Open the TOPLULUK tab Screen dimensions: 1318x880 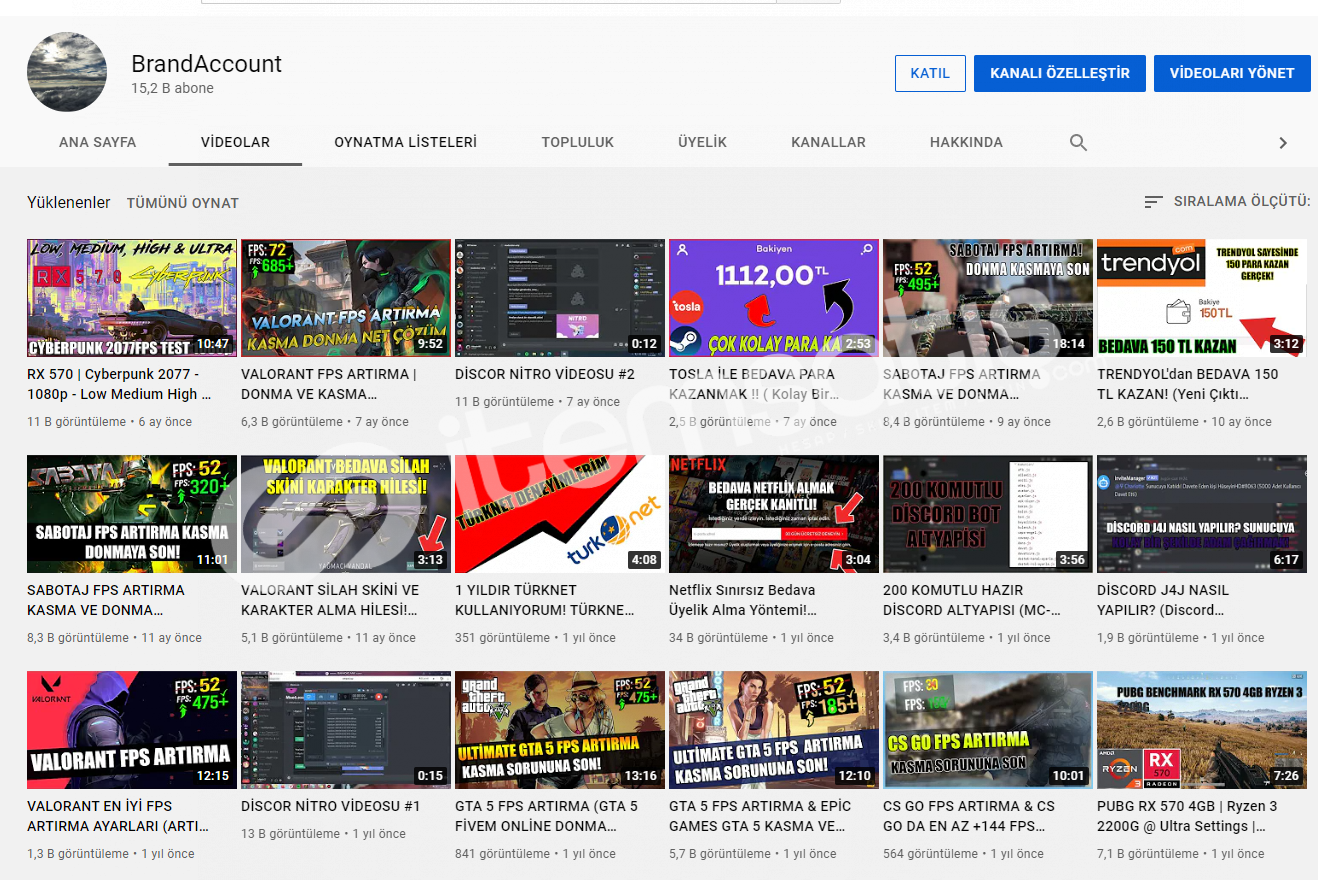coord(578,142)
